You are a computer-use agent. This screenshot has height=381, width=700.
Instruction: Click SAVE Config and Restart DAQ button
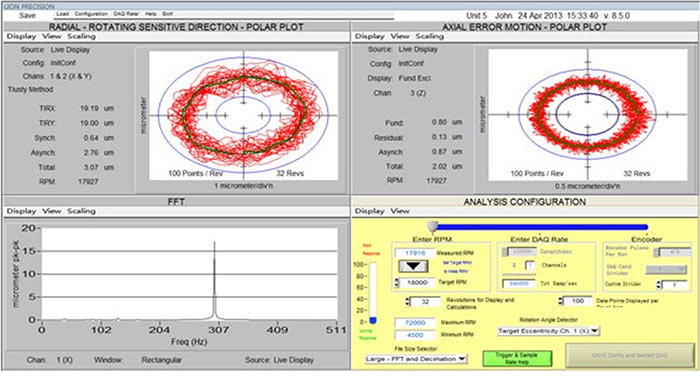(629, 356)
